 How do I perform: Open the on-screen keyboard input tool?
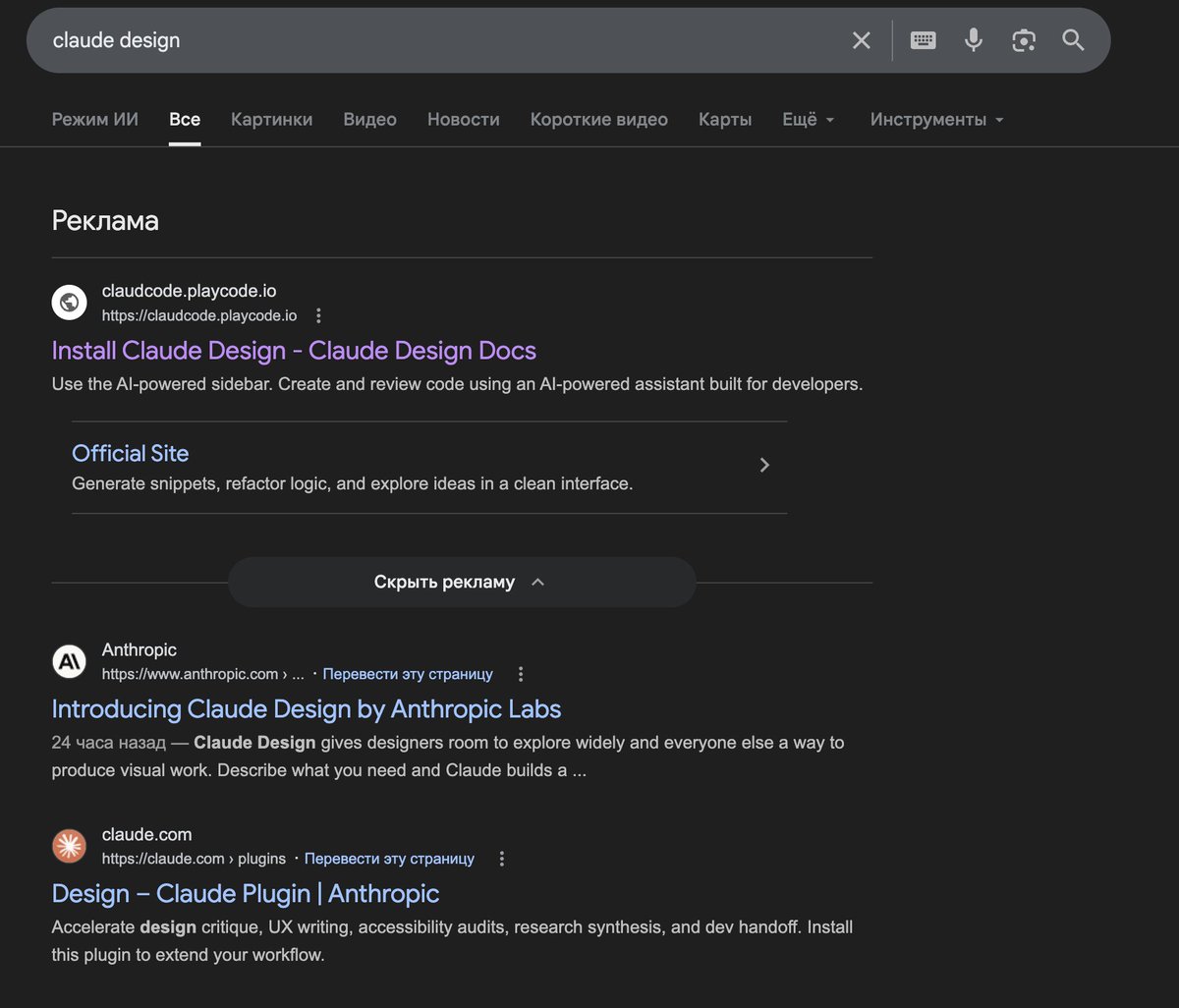(x=923, y=40)
